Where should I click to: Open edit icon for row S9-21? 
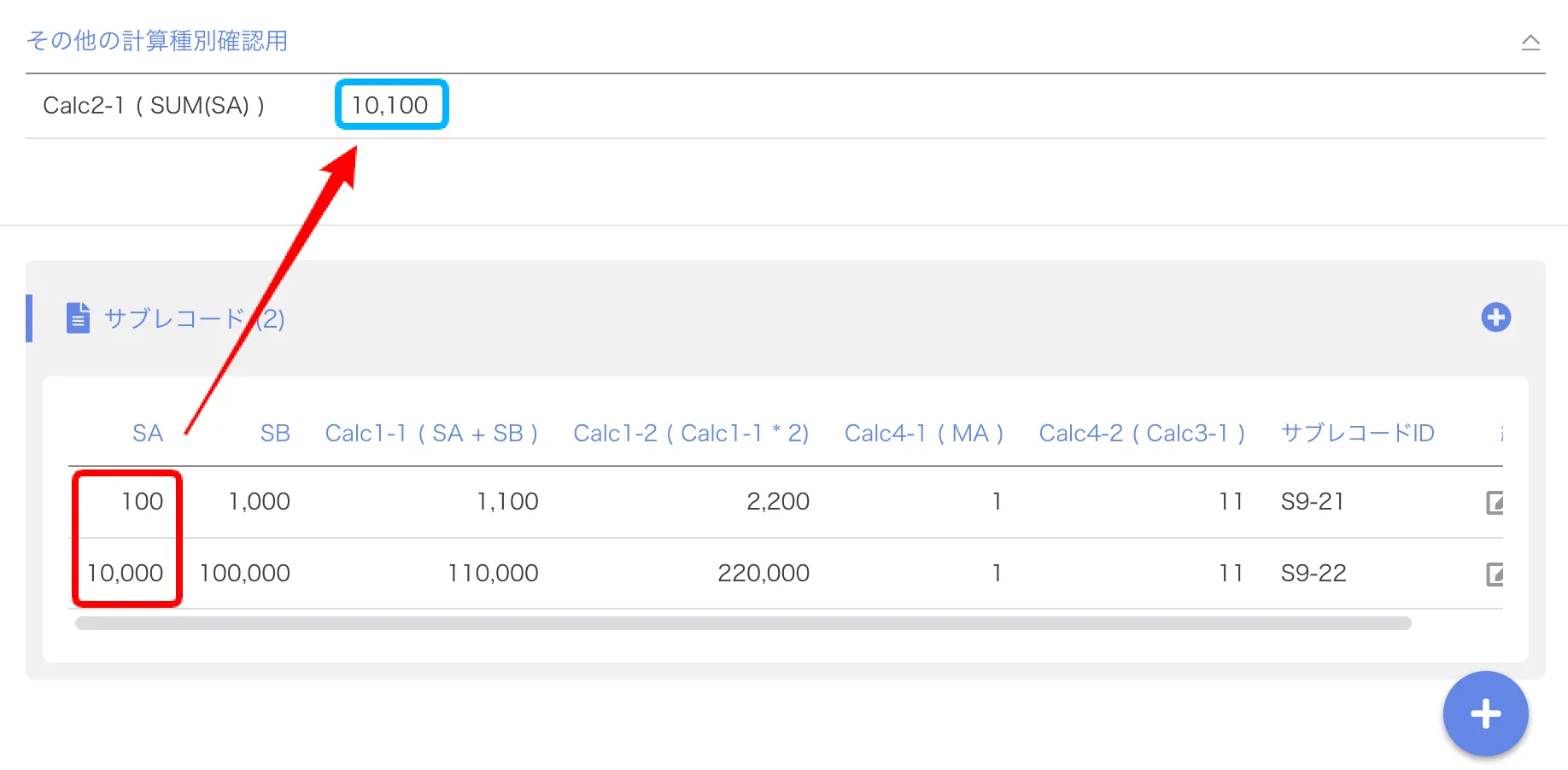1495,502
